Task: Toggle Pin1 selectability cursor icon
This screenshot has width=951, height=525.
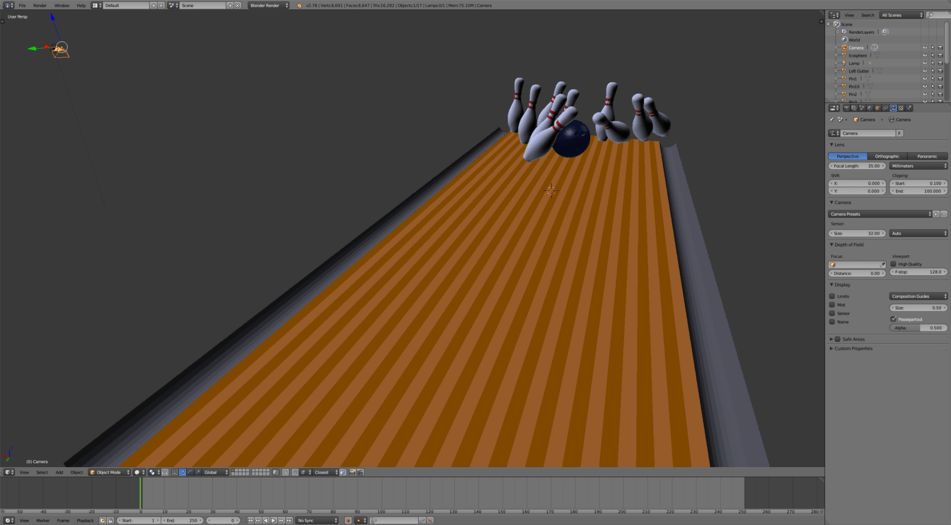Action: (933, 79)
